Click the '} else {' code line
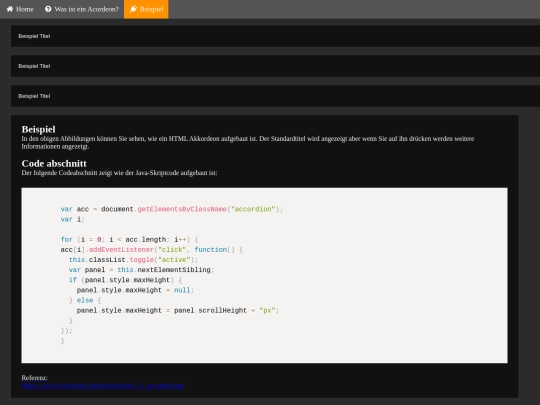Image resolution: width=540 pixels, height=405 pixels. tap(85, 300)
